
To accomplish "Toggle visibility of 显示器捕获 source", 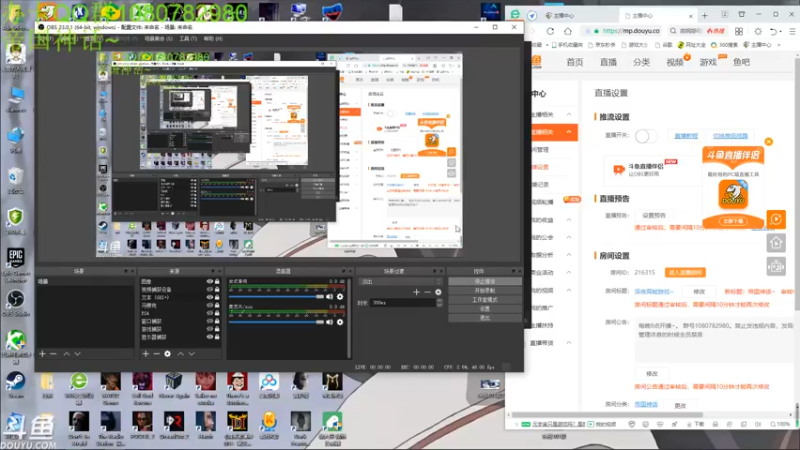I will (x=210, y=337).
